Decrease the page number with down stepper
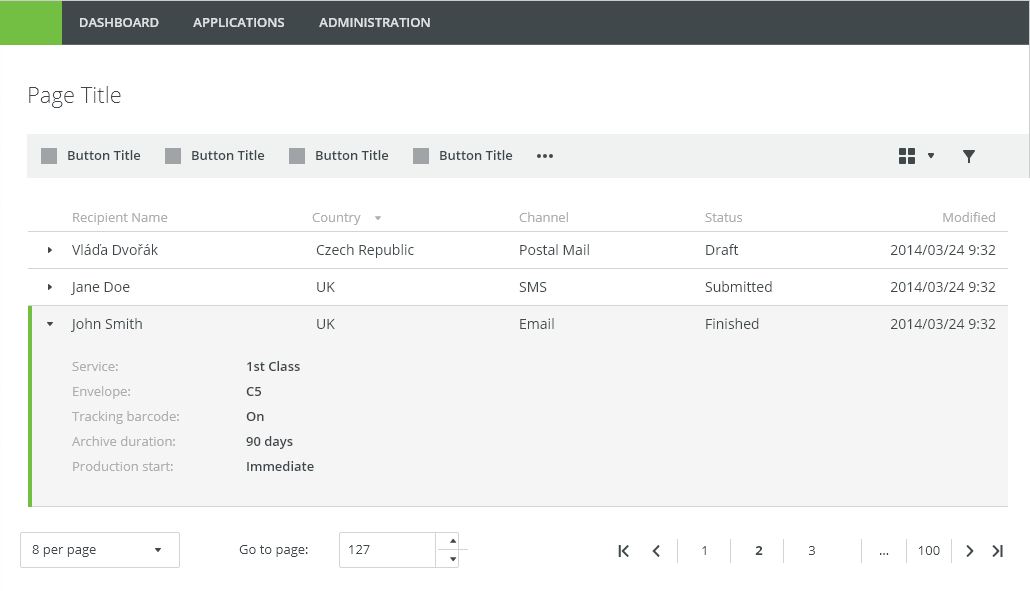The height and width of the screenshot is (591, 1030). pos(453,559)
